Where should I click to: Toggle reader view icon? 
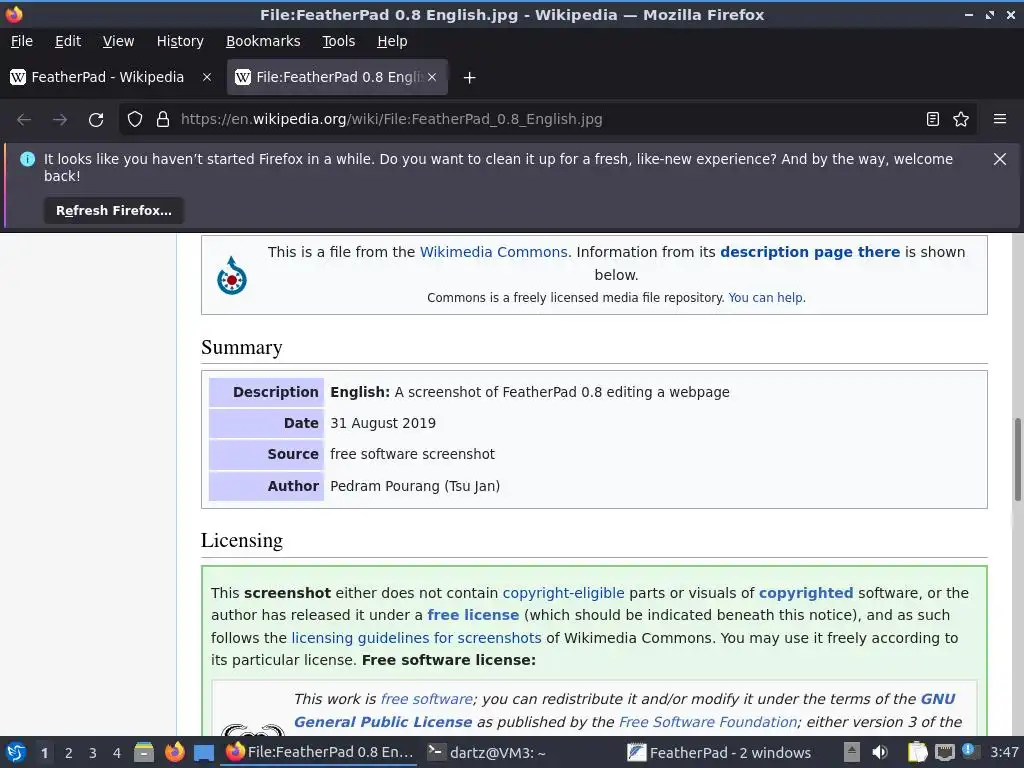click(933, 120)
